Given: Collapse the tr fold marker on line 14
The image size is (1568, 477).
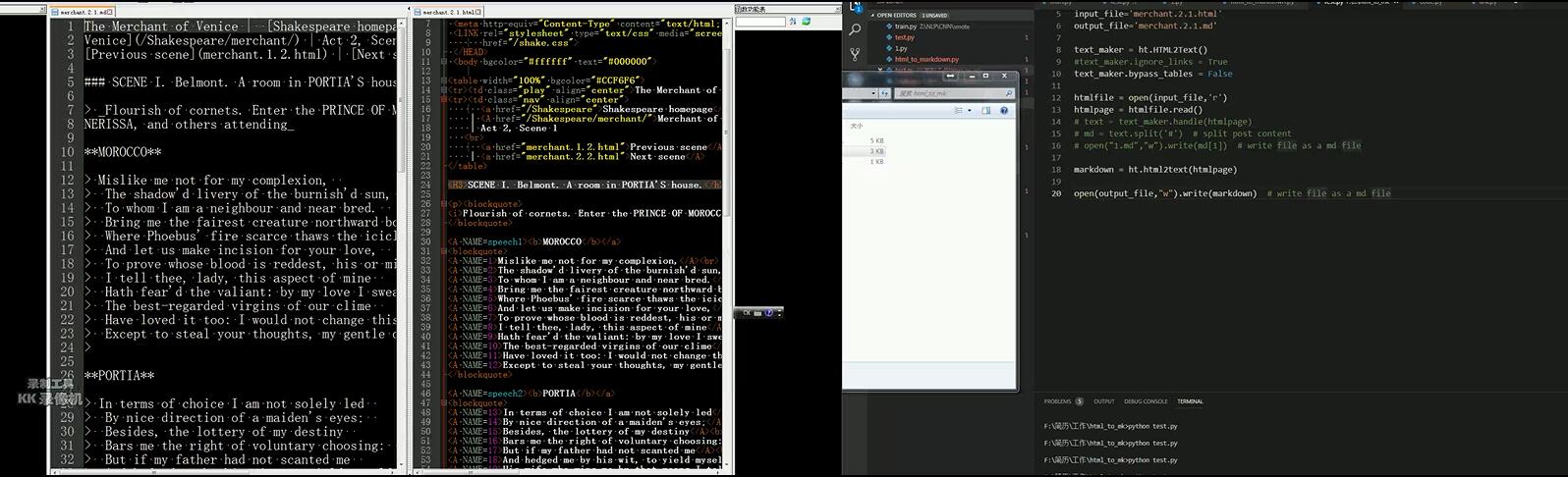Looking at the screenshot, I should click(x=444, y=90).
